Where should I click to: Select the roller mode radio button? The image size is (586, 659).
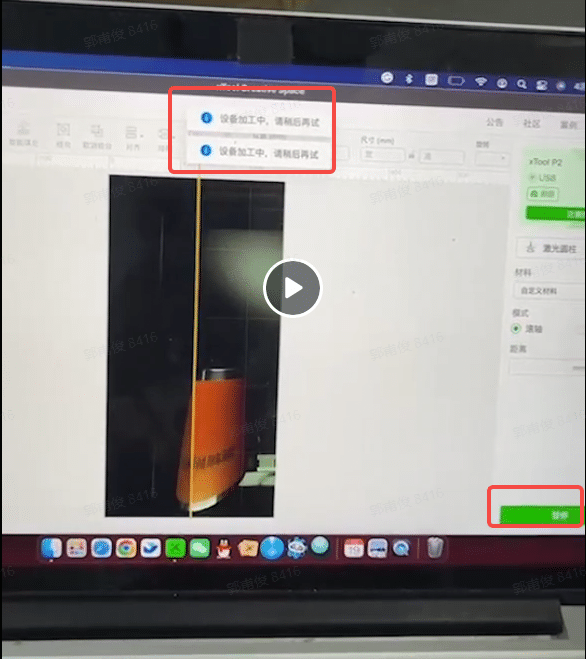click(516, 328)
